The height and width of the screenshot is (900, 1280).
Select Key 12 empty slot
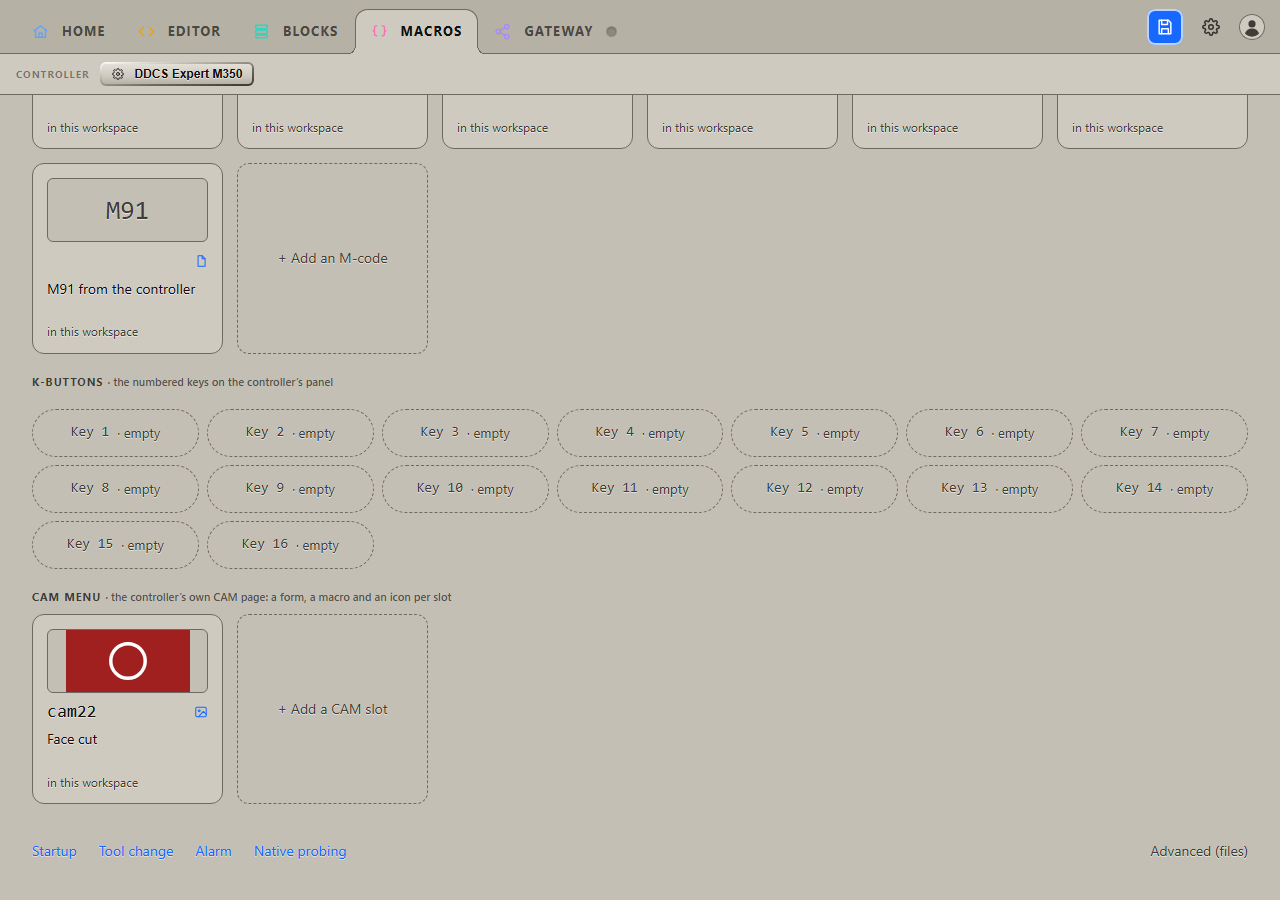814,489
